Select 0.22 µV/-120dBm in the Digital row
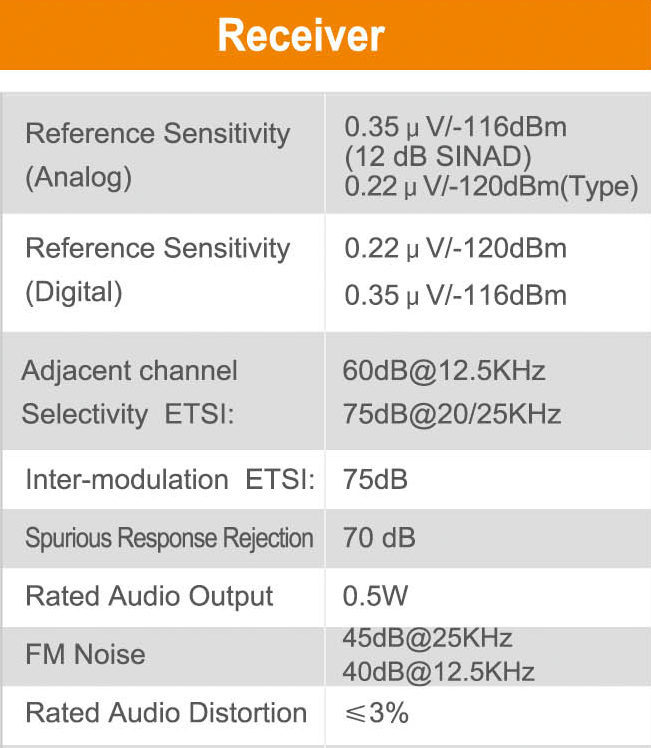Image resolution: width=651 pixels, height=748 pixels. (x=455, y=248)
